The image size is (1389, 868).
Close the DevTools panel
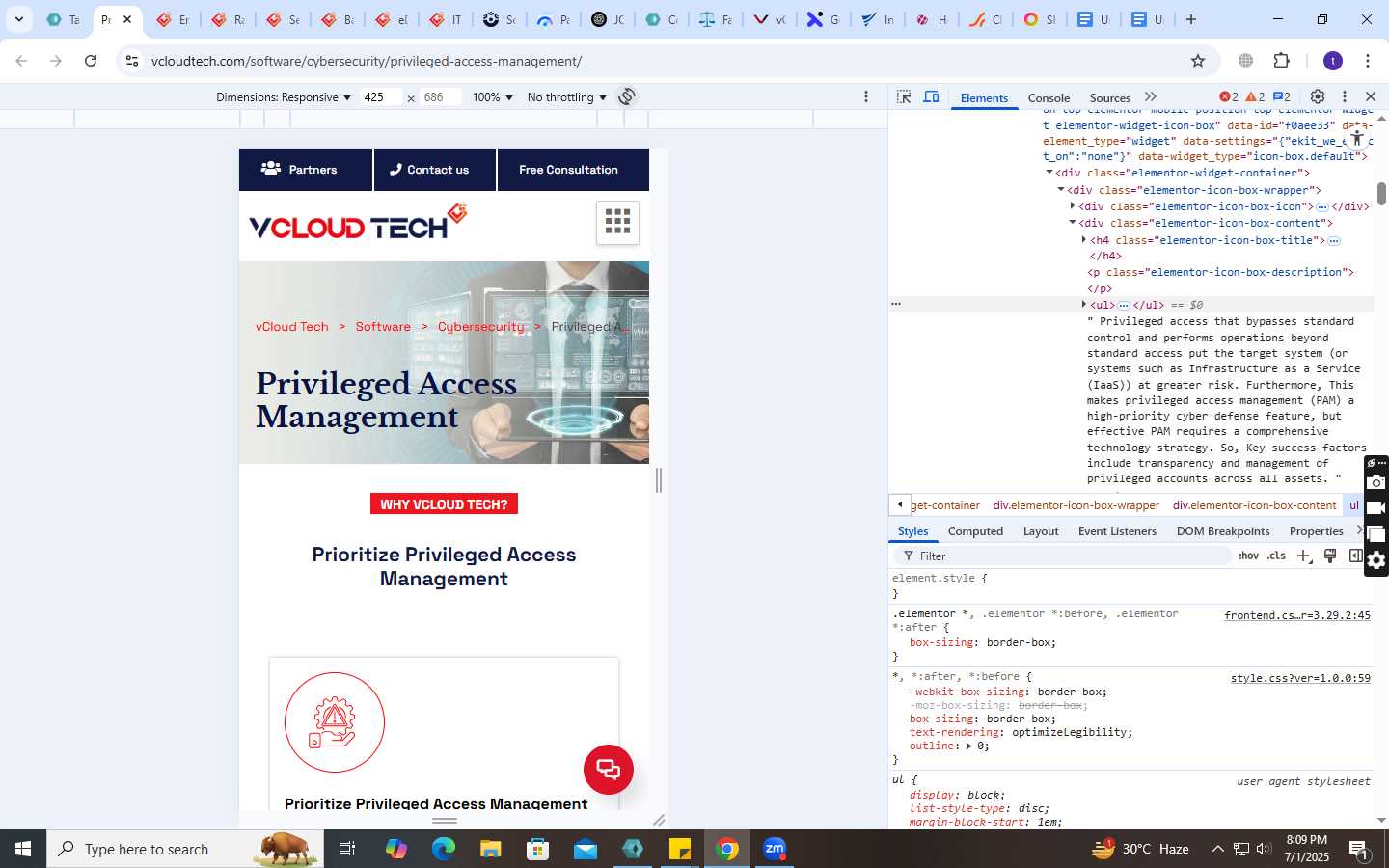click(1371, 96)
